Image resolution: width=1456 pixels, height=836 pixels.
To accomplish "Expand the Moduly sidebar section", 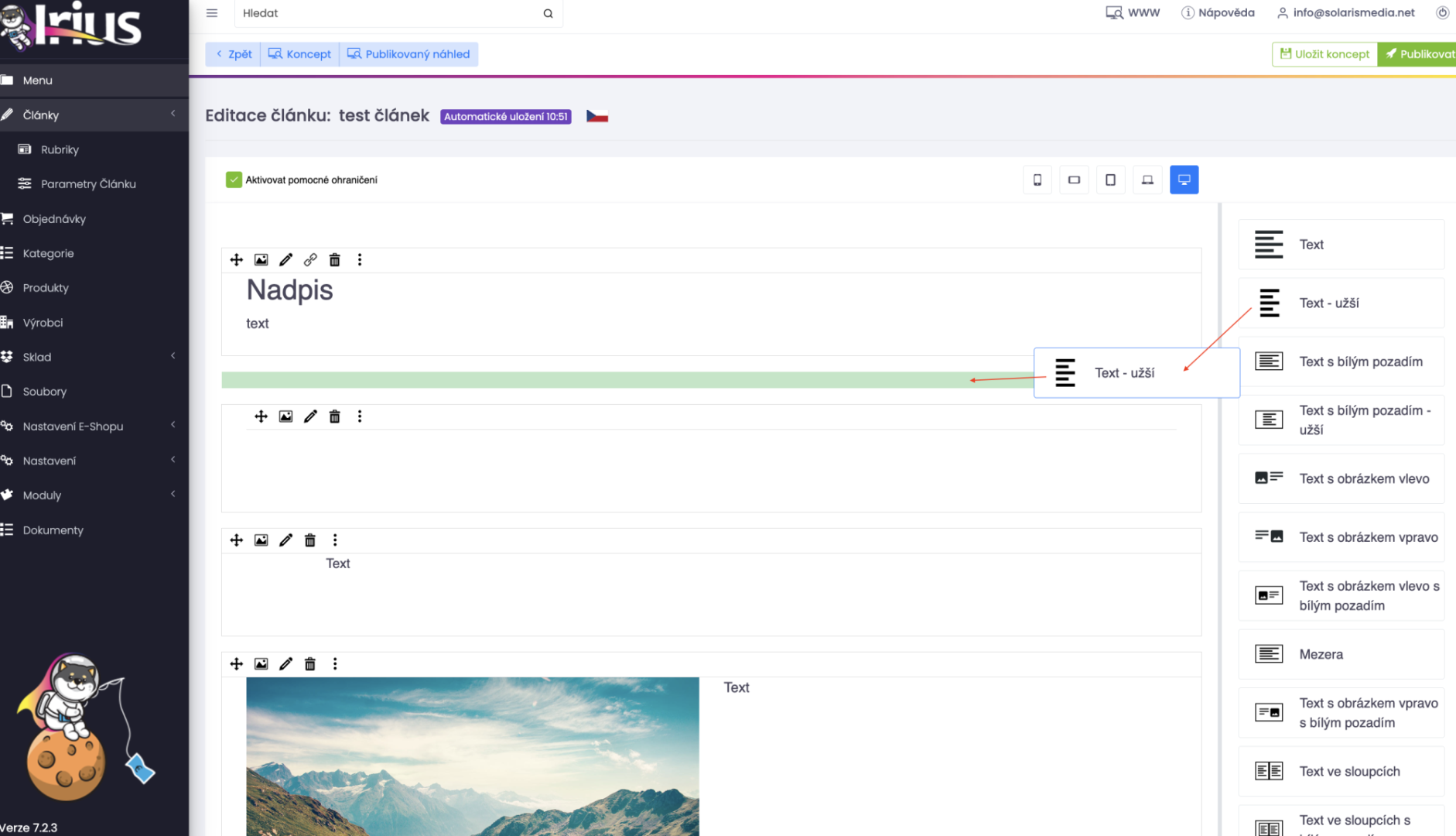I will coord(94,495).
